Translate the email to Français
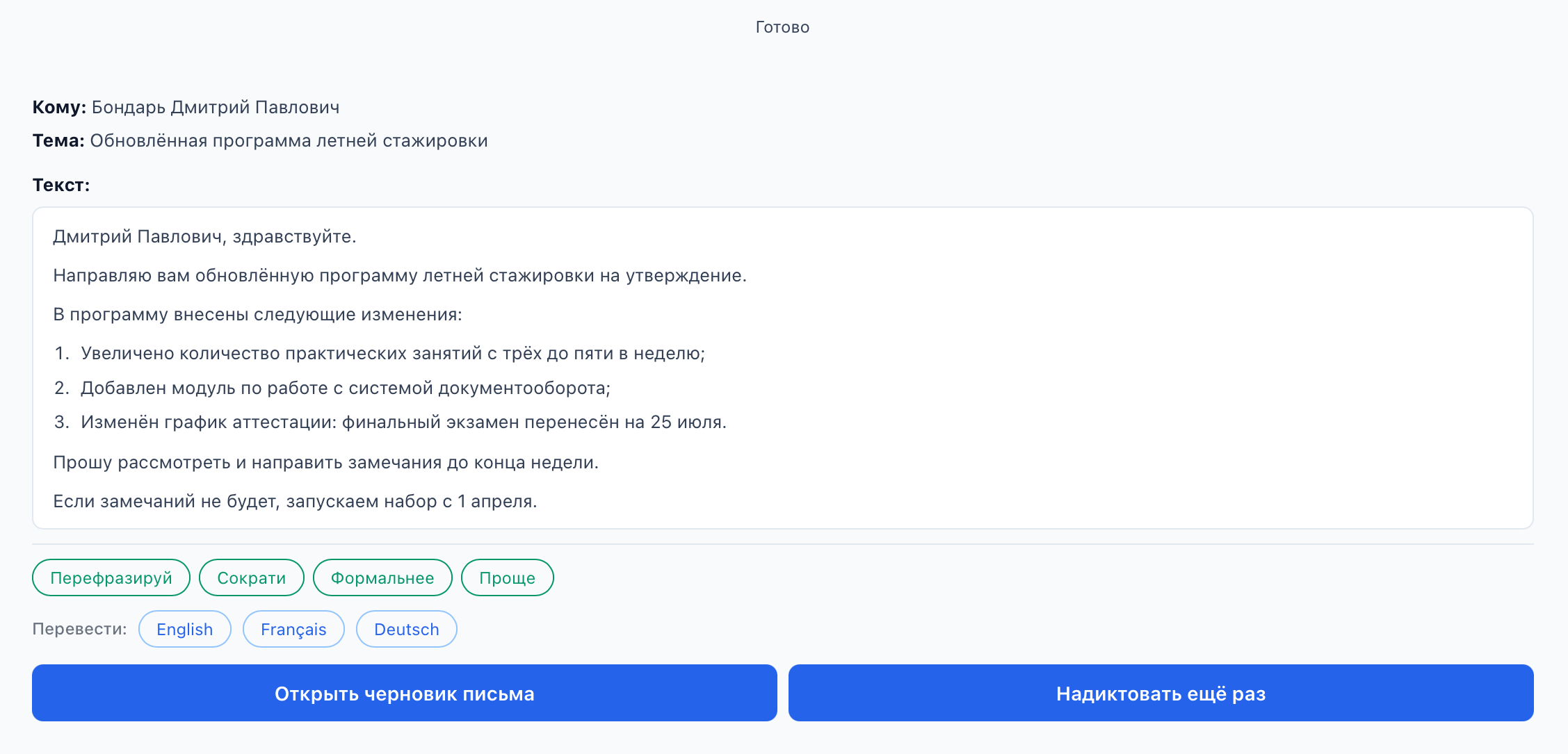The height and width of the screenshot is (754, 1568). 293,629
